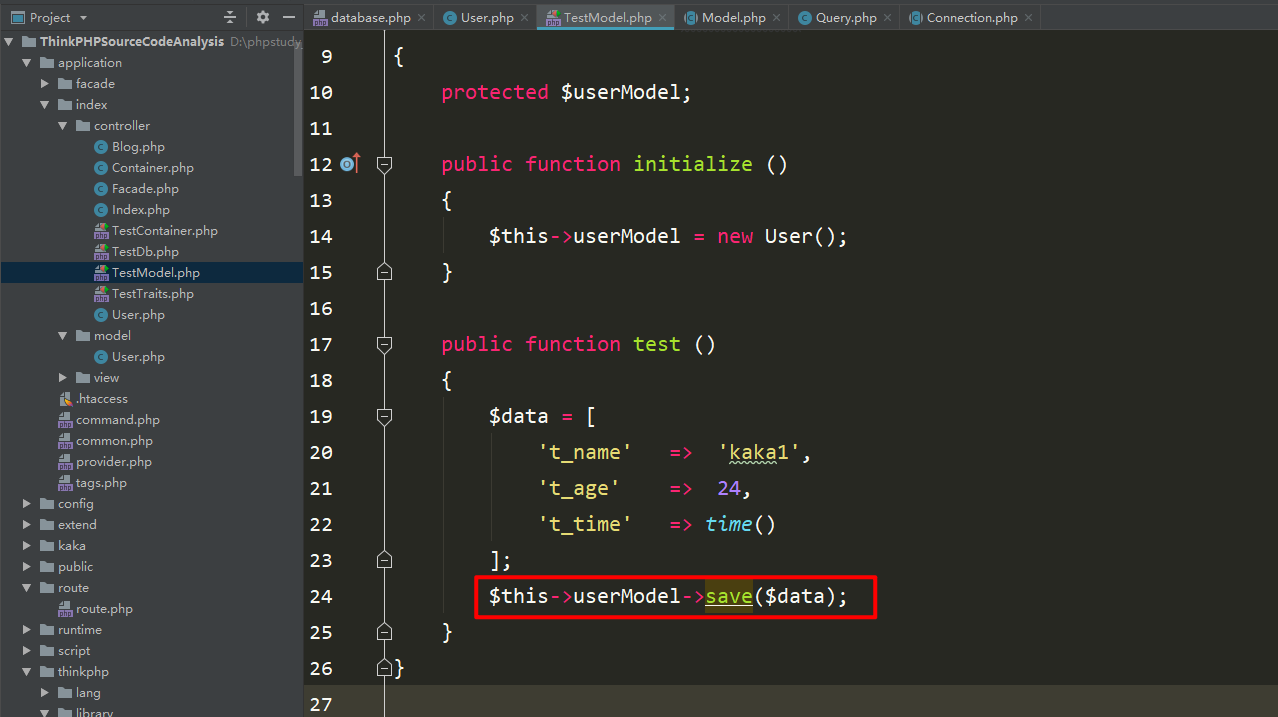Click fold end marker at line 15

coord(384,272)
